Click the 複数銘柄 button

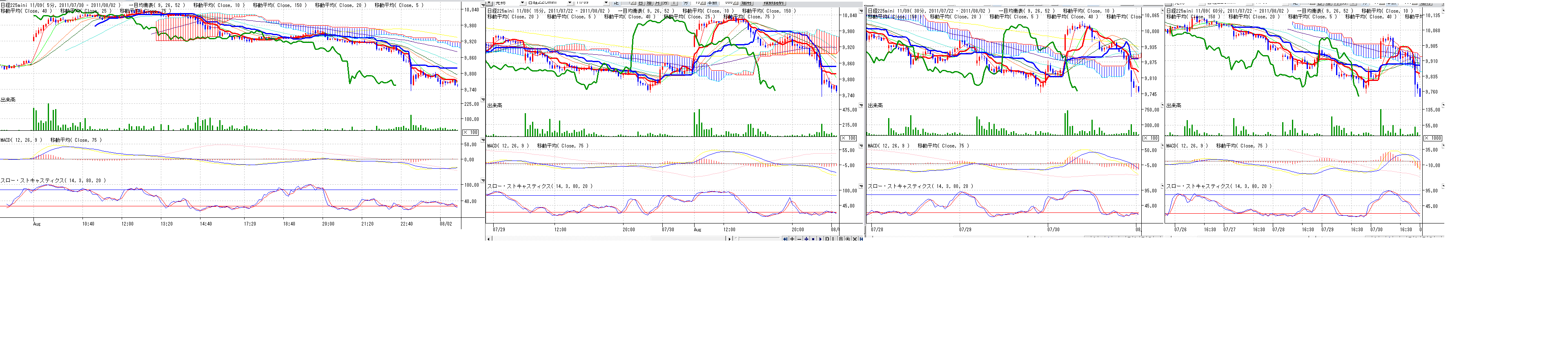tap(774, 2)
